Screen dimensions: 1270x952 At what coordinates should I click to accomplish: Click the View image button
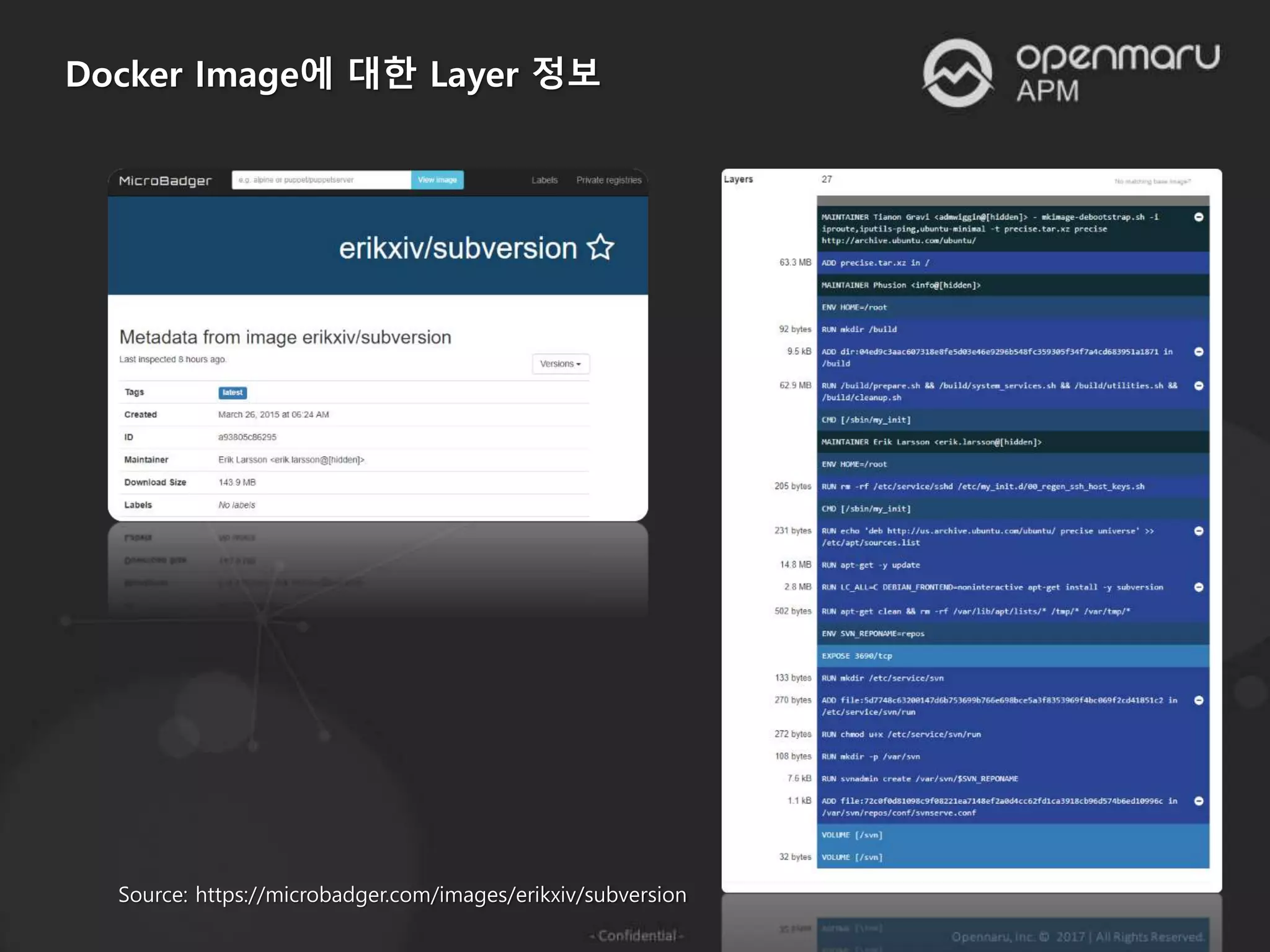437,180
